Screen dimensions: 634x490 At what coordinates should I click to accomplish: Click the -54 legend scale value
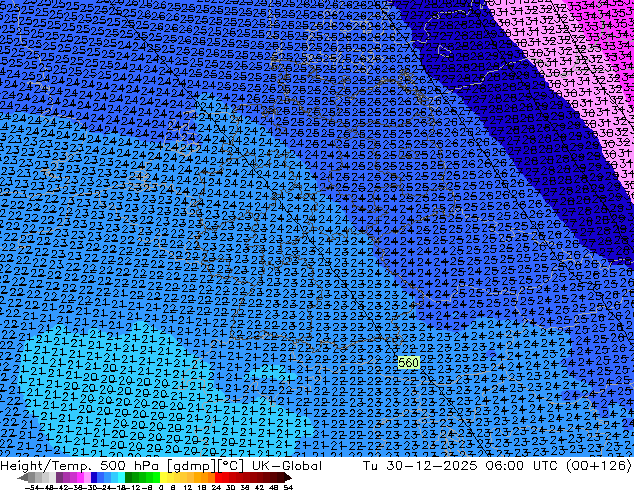[x=32, y=487]
